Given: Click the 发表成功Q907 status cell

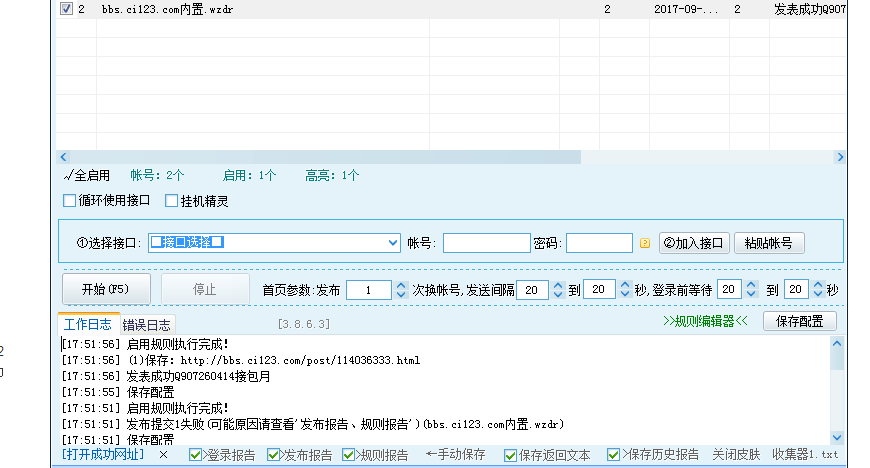Looking at the screenshot, I should (810, 9).
